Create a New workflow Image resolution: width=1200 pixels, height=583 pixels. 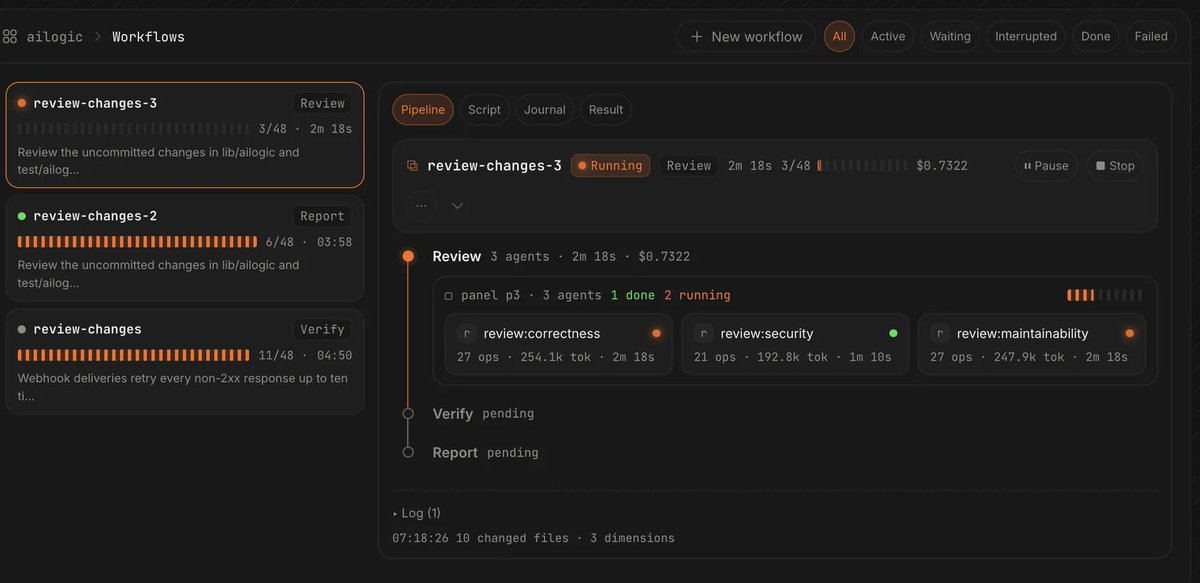746,37
